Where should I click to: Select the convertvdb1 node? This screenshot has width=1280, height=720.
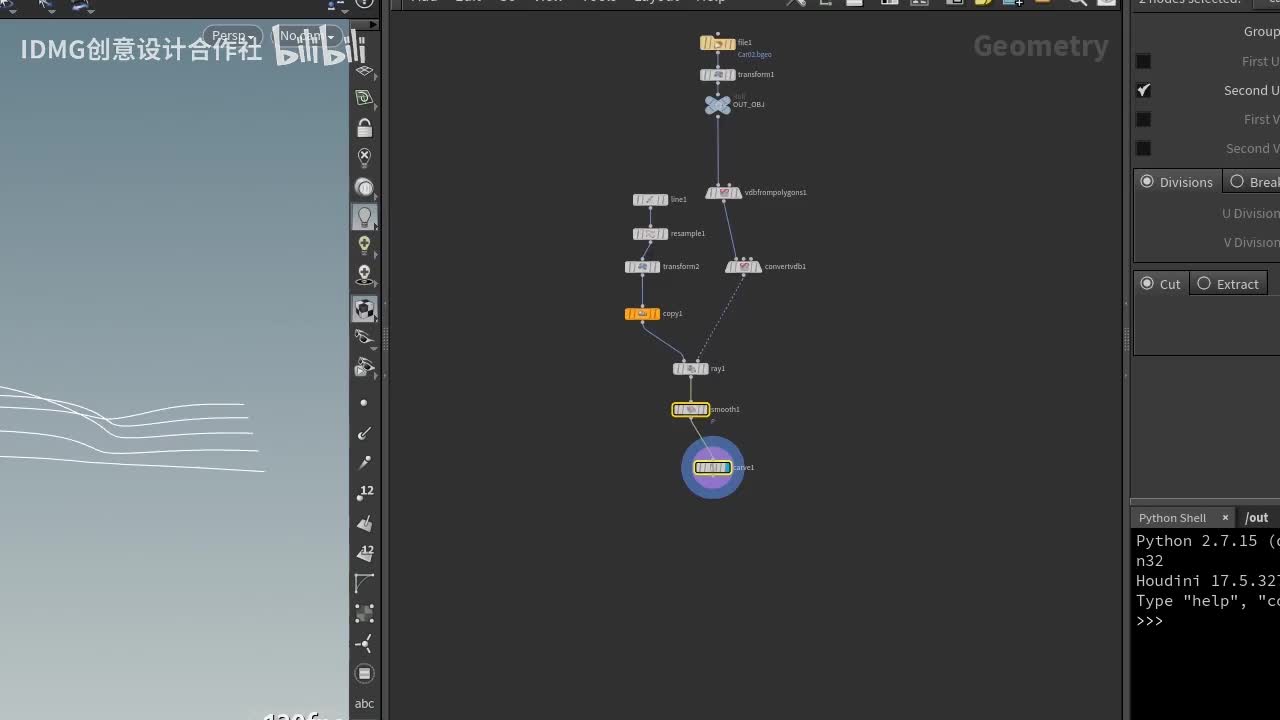point(743,267)
